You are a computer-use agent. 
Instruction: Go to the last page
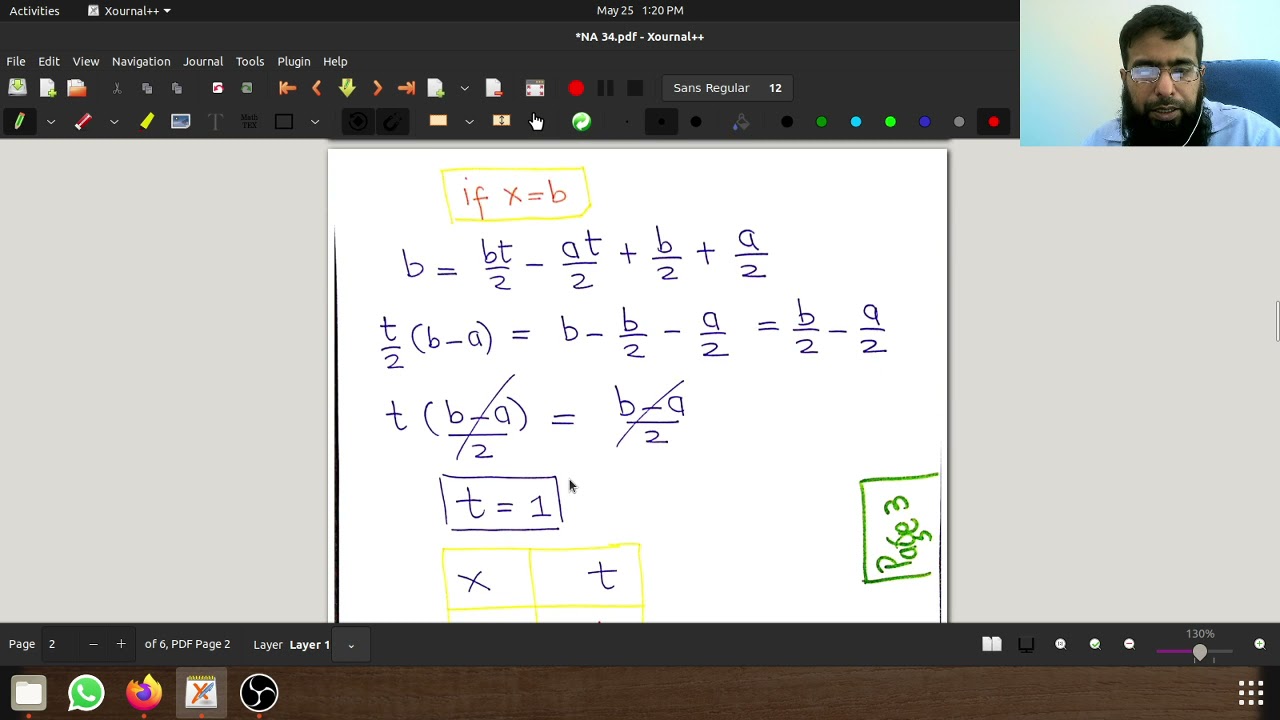[x=406, y=88]
